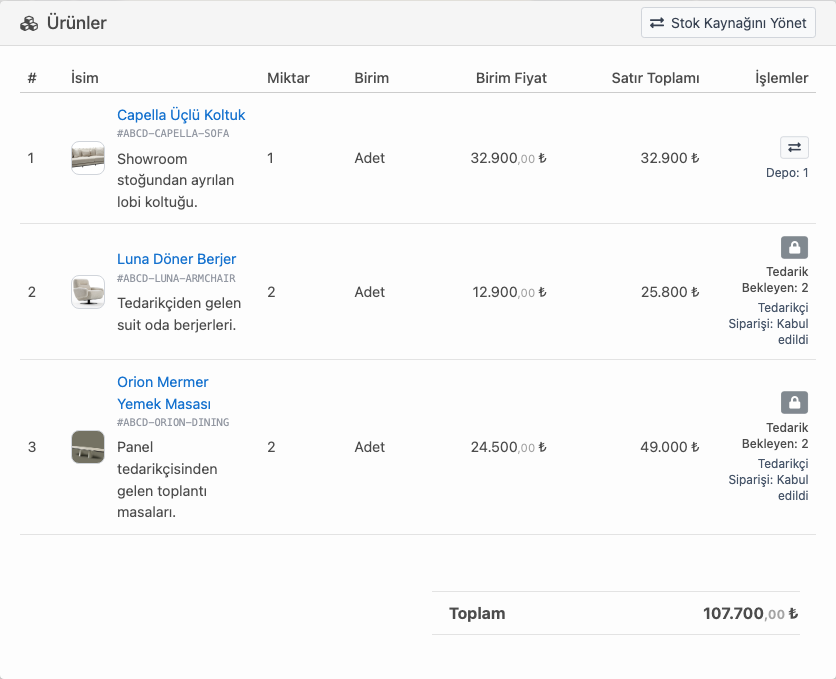Open the Luna Döner Berjer product link
The image size is (836, 679).
176,259
